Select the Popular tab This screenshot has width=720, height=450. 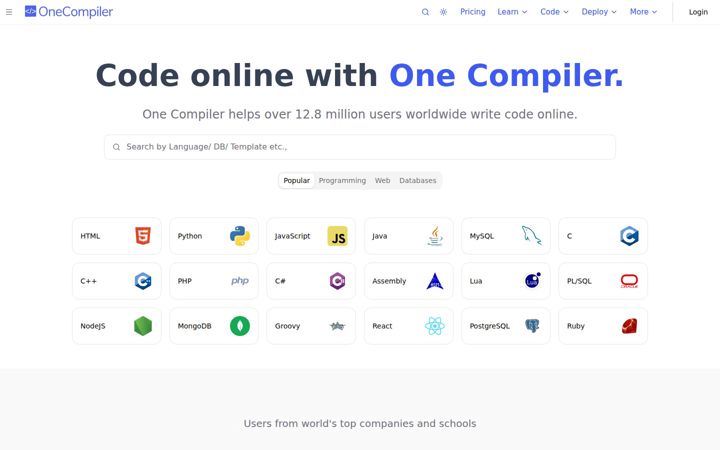296,180
